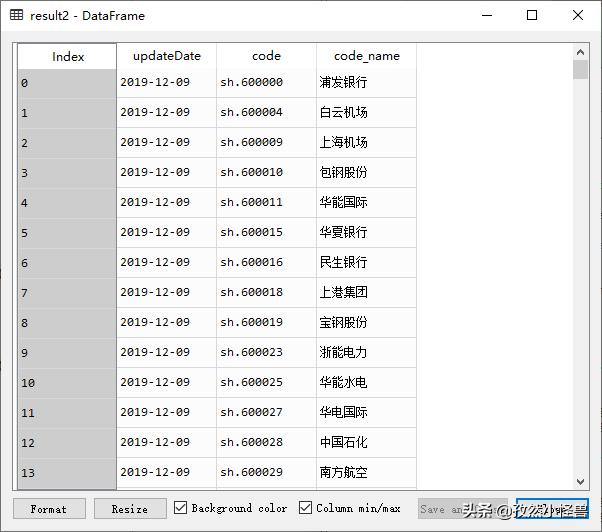Click the DataFrame table icon in title bar
The height and width of the screenshot is (532, 602).
click(x=16, y=15)
